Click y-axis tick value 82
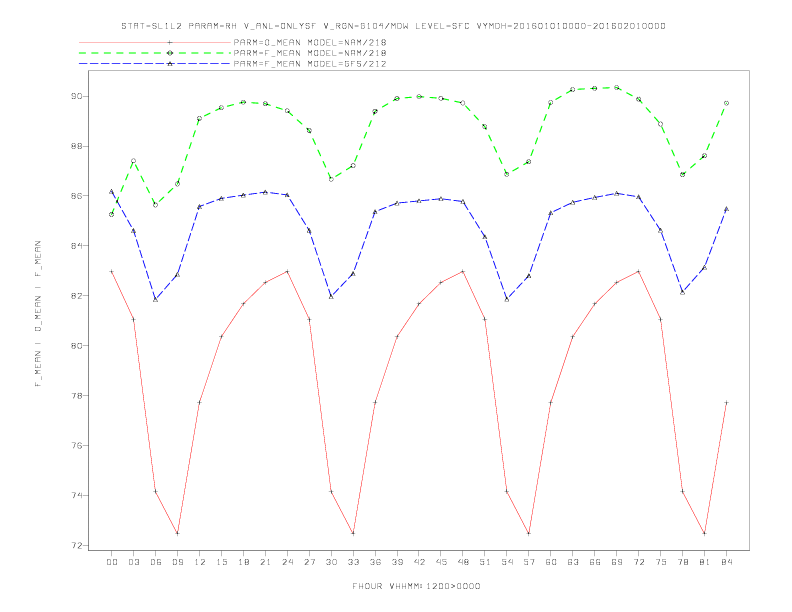 [77, 296]
